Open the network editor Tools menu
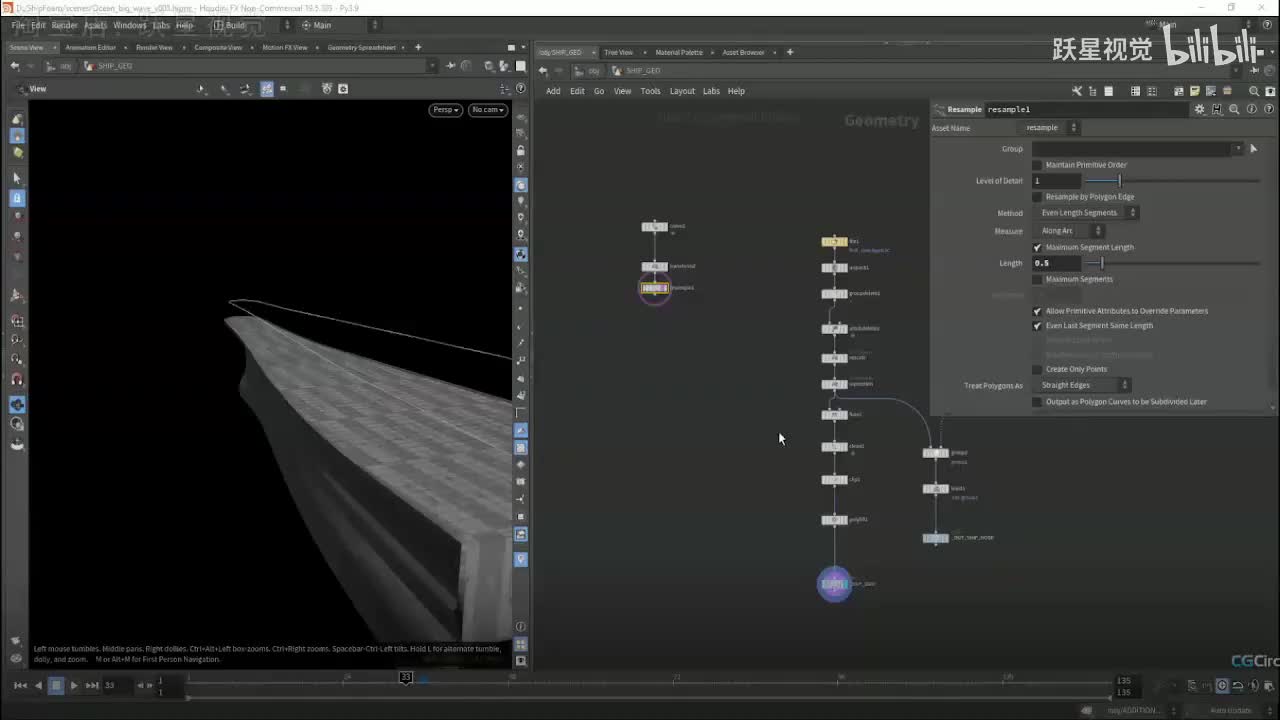1280x720 pixels. (650, 91)
